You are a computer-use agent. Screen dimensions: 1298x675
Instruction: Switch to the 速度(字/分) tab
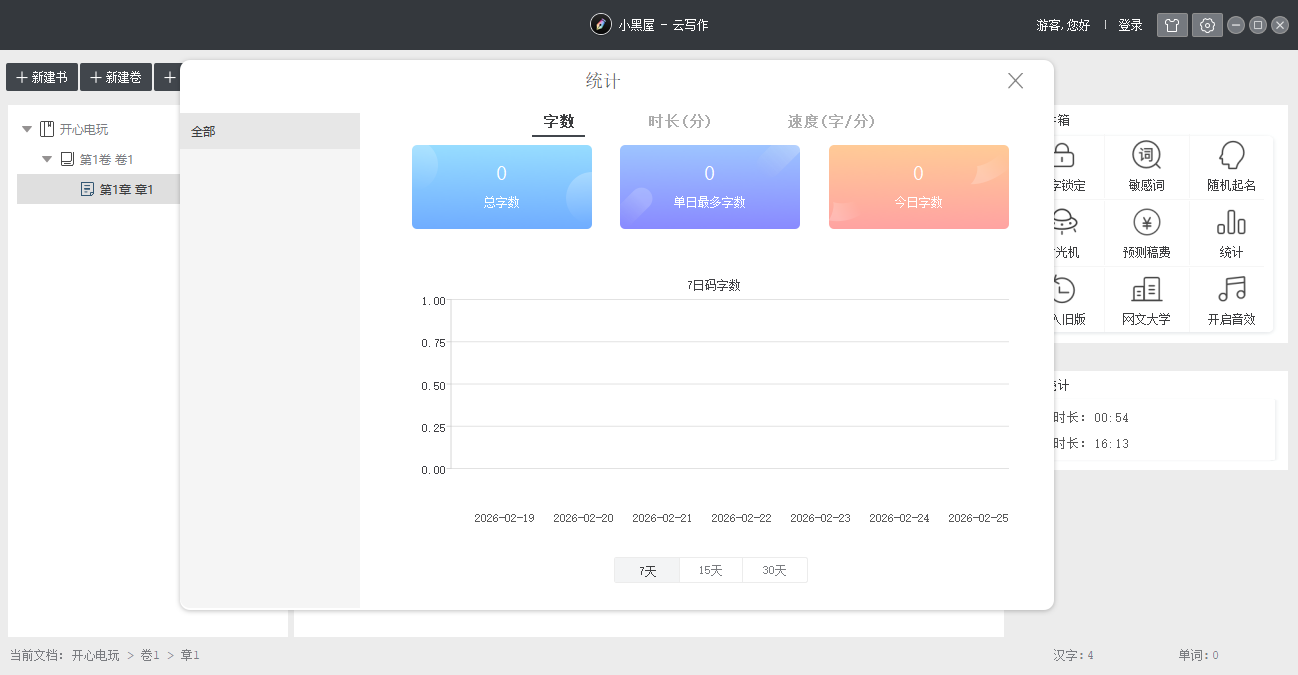coord(830,121)
